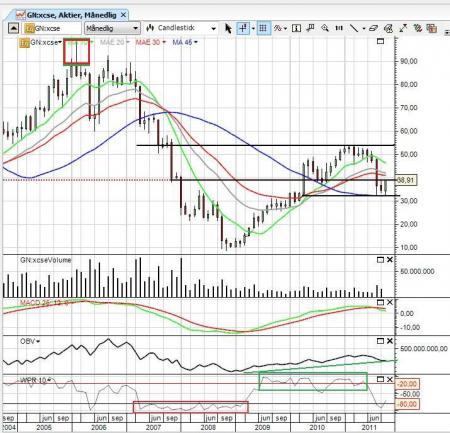The height and width of the screenshot is (433, 450).
Task: Expand the MAE 30 indicator menu
Action: pos(150,42)
